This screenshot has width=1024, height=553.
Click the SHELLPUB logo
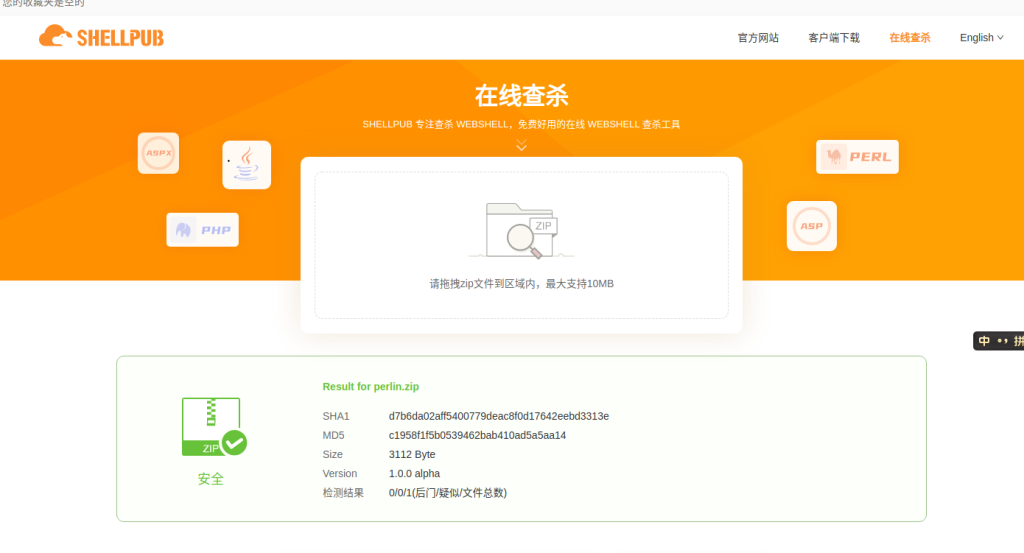(x=101, y=37)
